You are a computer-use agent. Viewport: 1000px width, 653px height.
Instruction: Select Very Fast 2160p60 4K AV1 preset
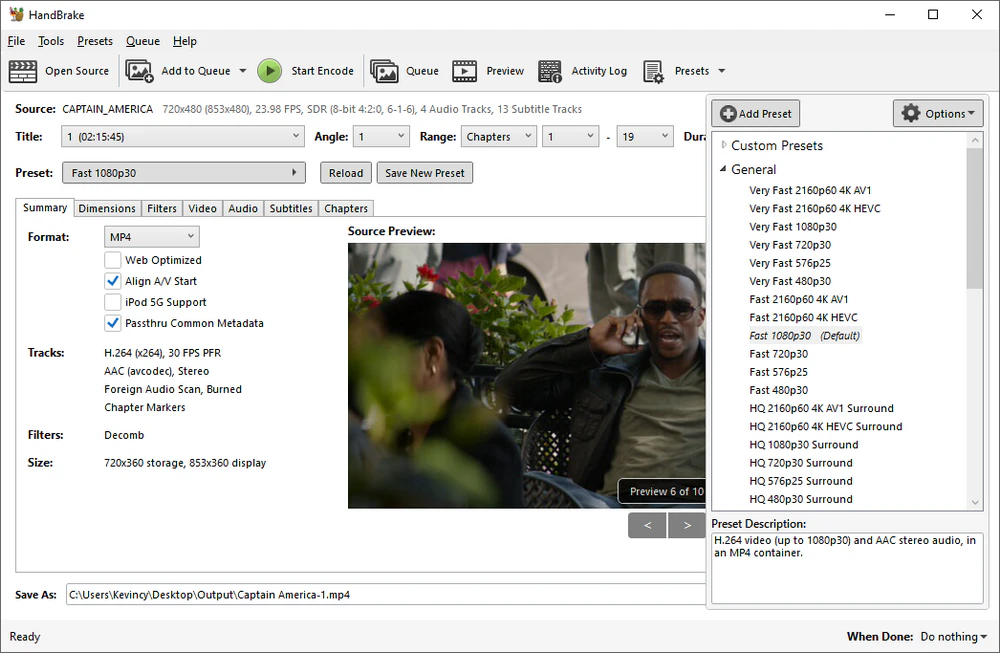click(810, 190)
